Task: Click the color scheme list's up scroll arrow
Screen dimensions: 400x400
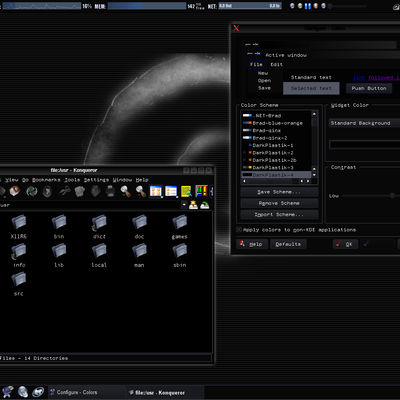Action: coord(314,114)
